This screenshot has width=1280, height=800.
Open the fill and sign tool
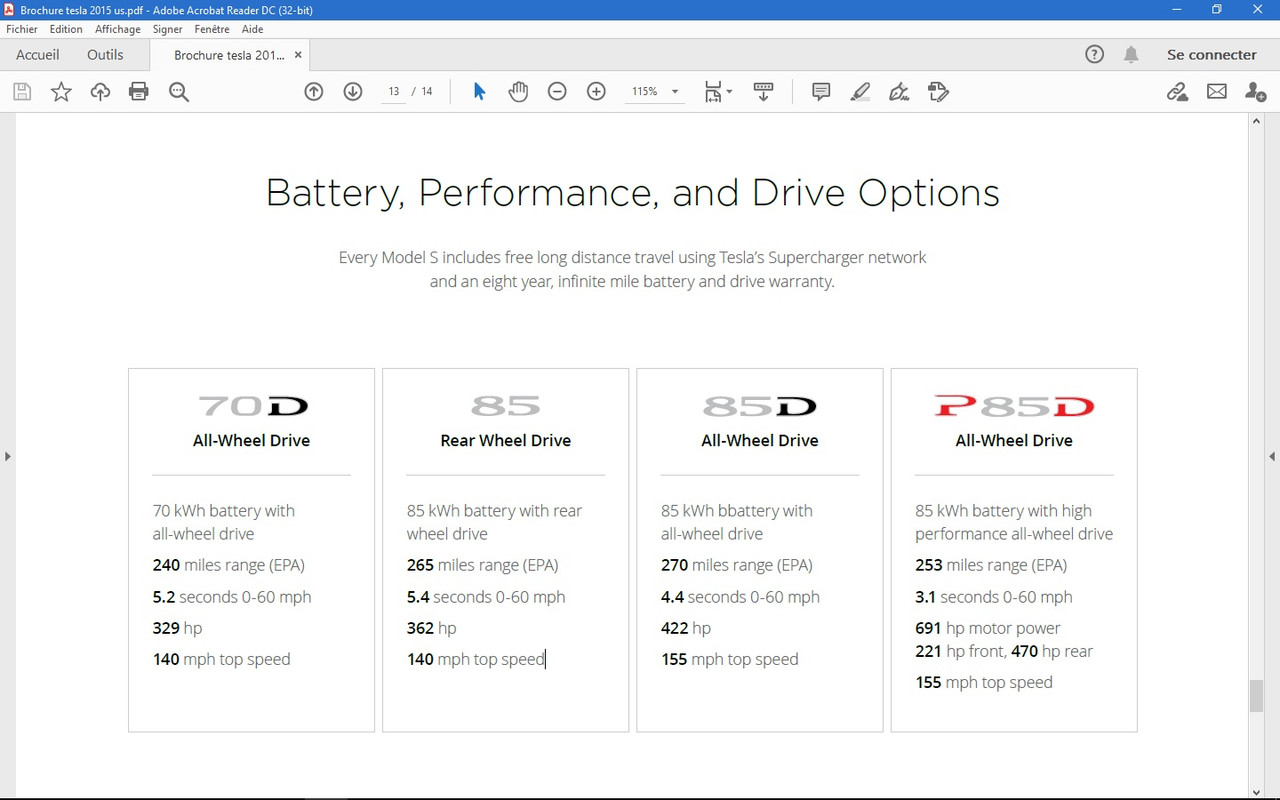899,92
